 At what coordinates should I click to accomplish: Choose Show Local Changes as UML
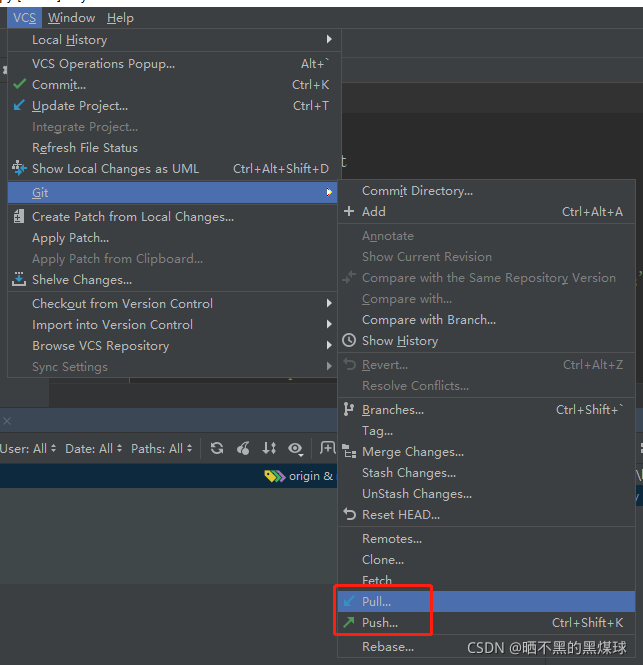click(173, 168)
